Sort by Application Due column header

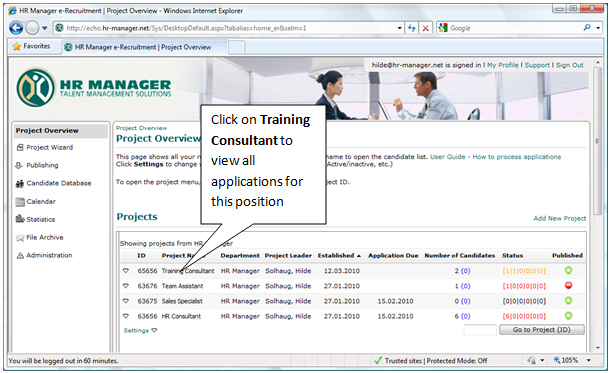[x=393, y=256]
